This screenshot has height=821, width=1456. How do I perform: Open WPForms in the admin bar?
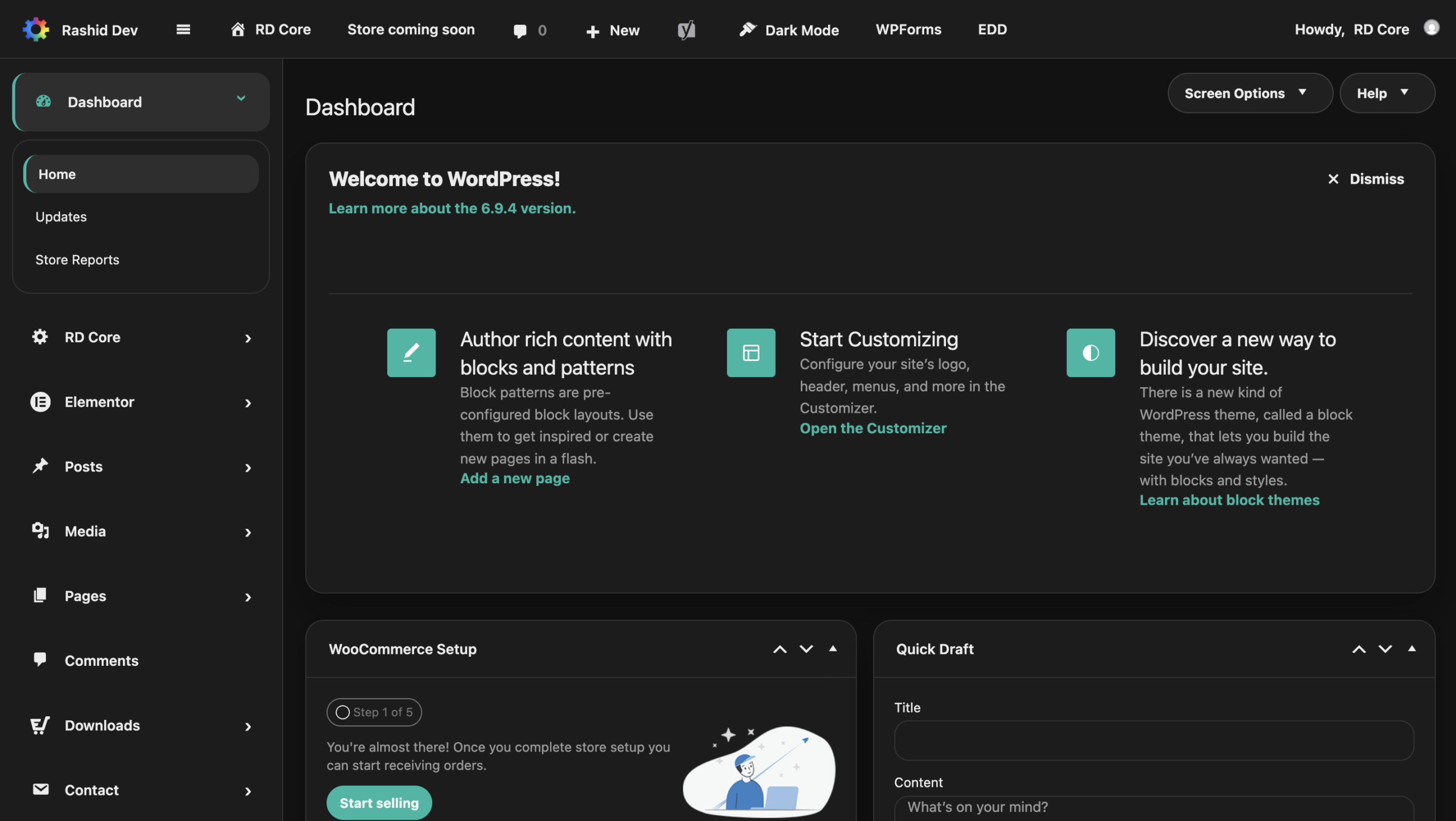[908, 30]
